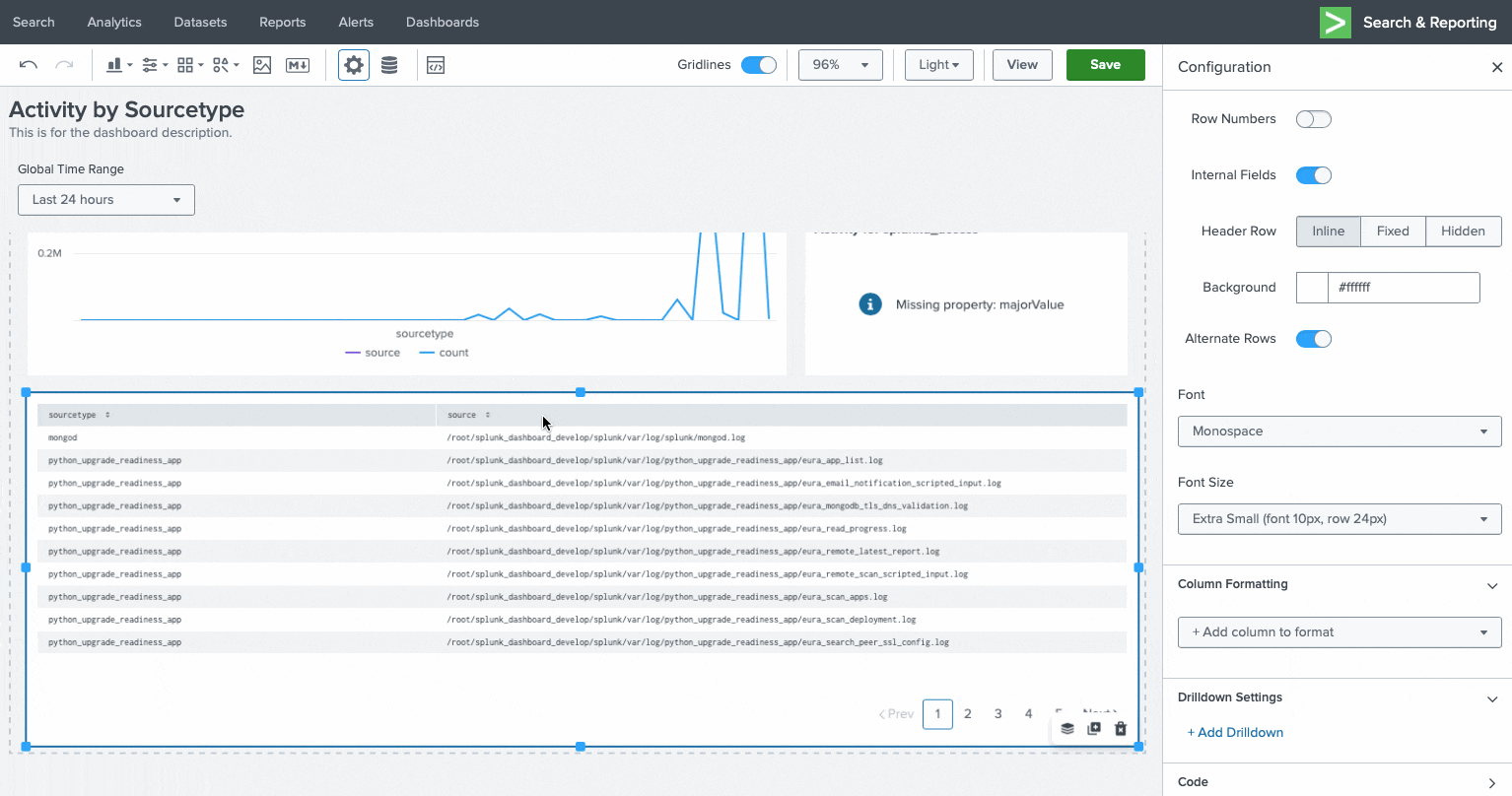1512x796 pixels.
Task: Disable the Alternate Rows switch
Action: (x=1313, y=339)
